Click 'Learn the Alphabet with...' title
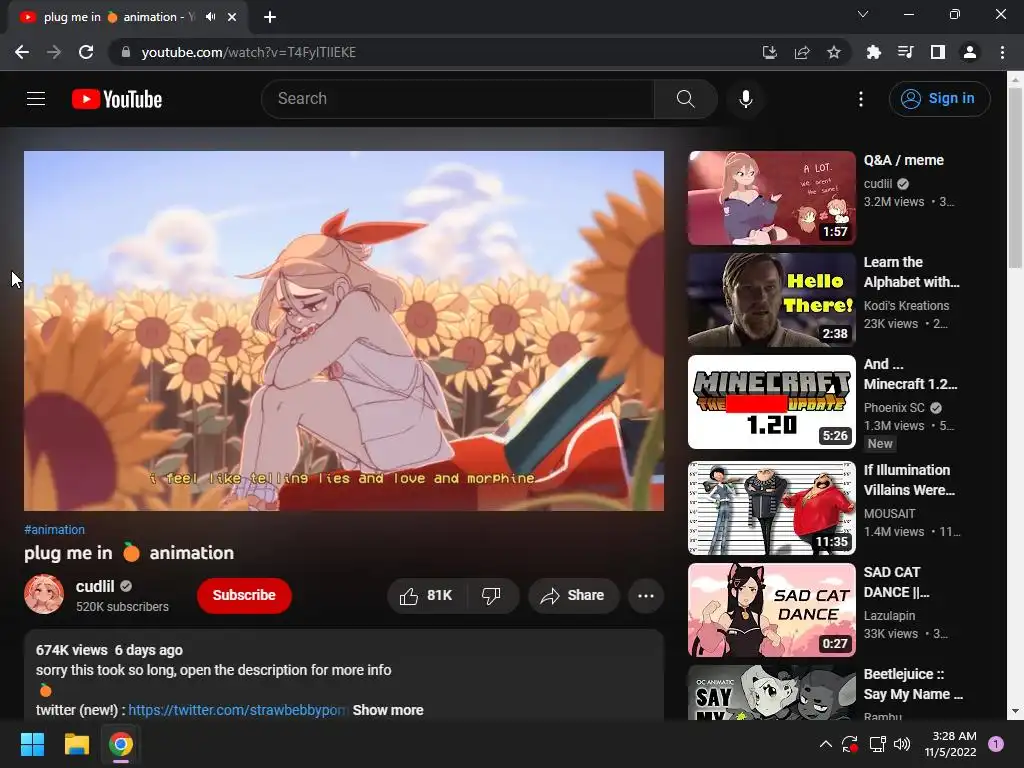 pos(911,272)
